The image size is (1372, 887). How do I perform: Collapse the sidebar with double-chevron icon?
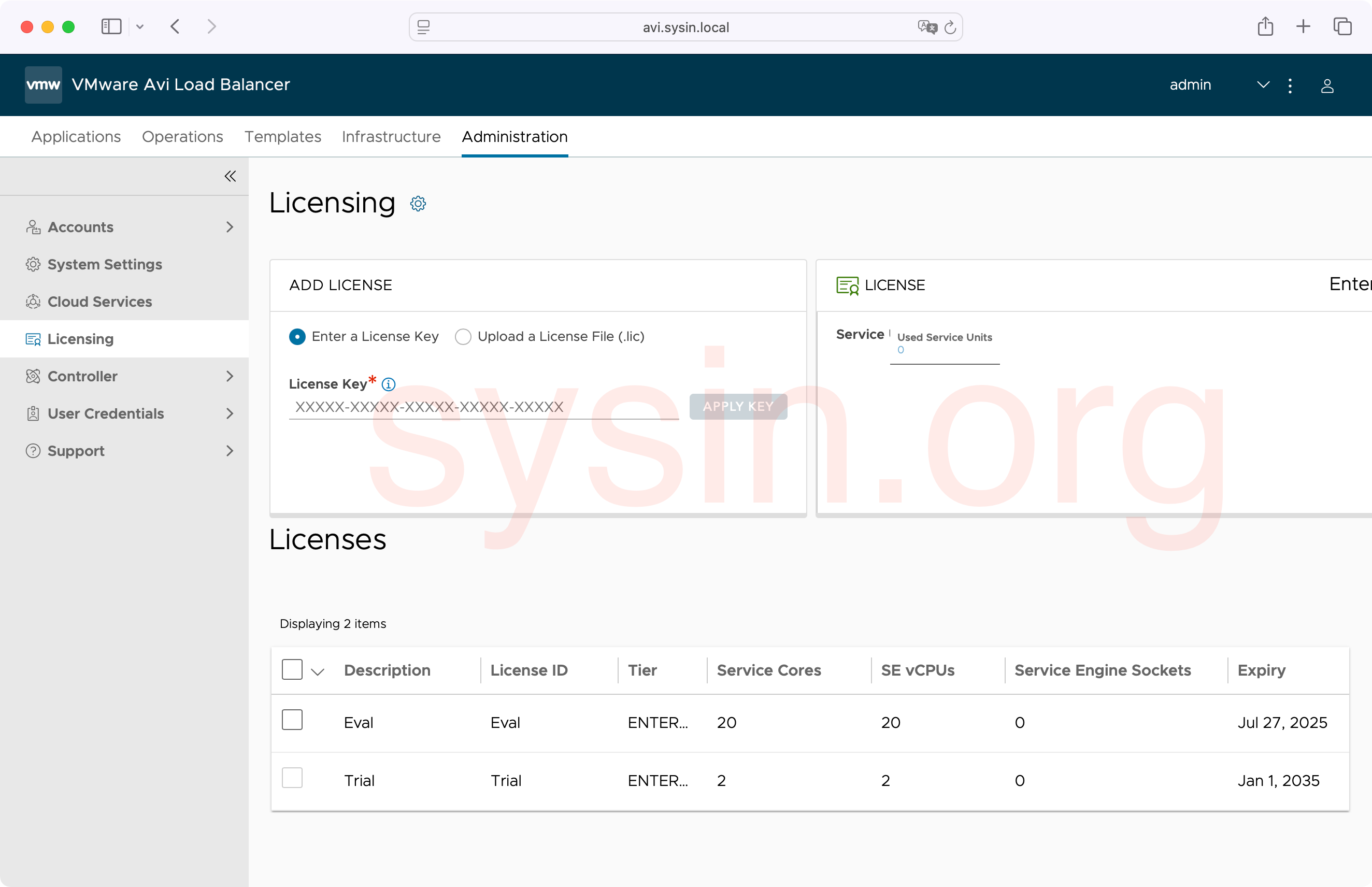tap(230, 176)
